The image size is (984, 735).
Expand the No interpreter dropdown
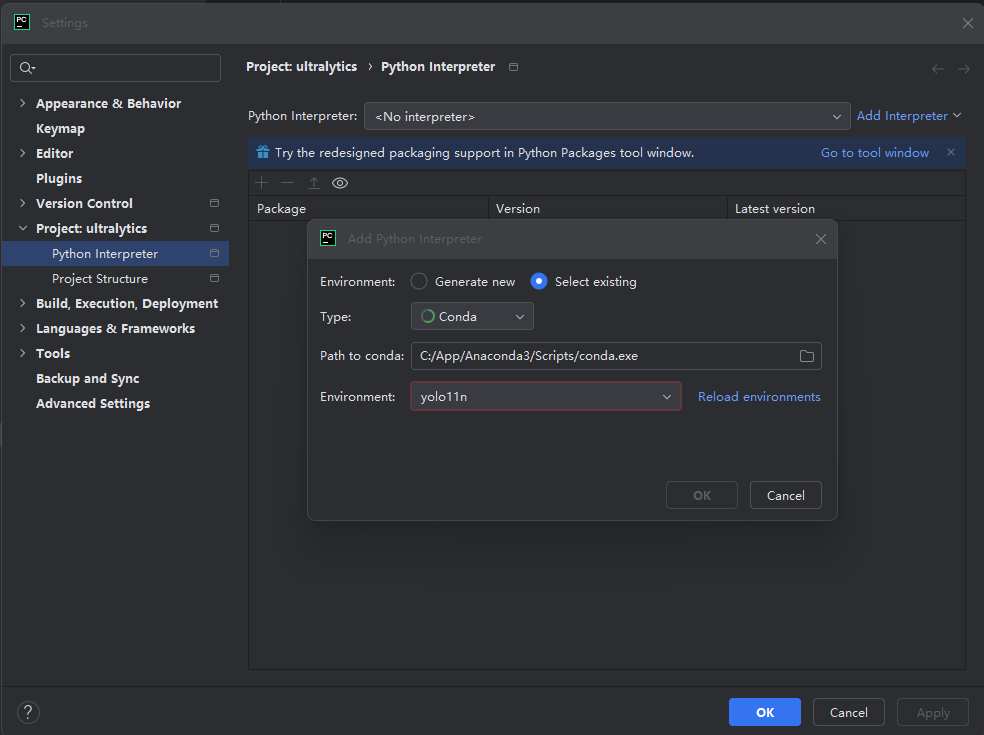coord(607,117)
